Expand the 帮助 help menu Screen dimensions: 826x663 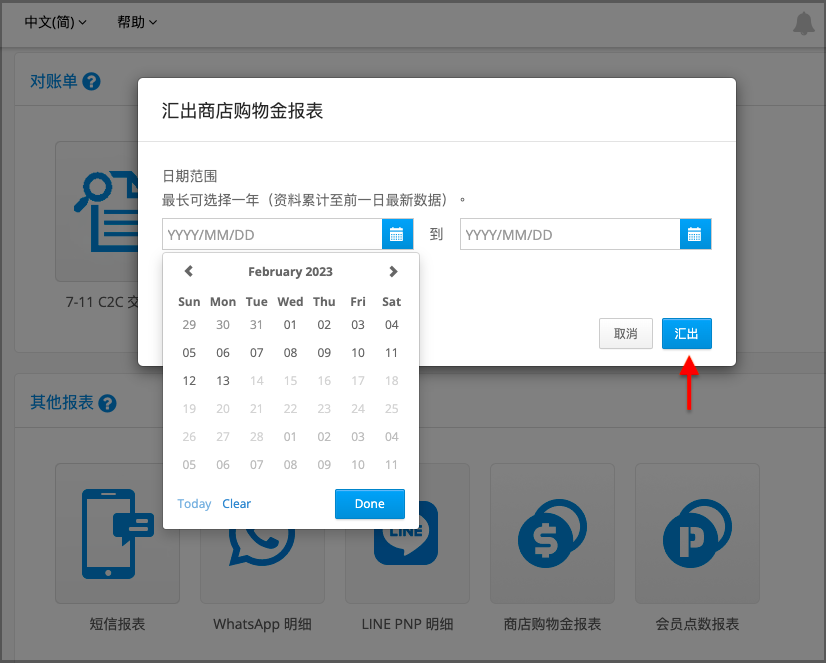[x=137, y=22]
